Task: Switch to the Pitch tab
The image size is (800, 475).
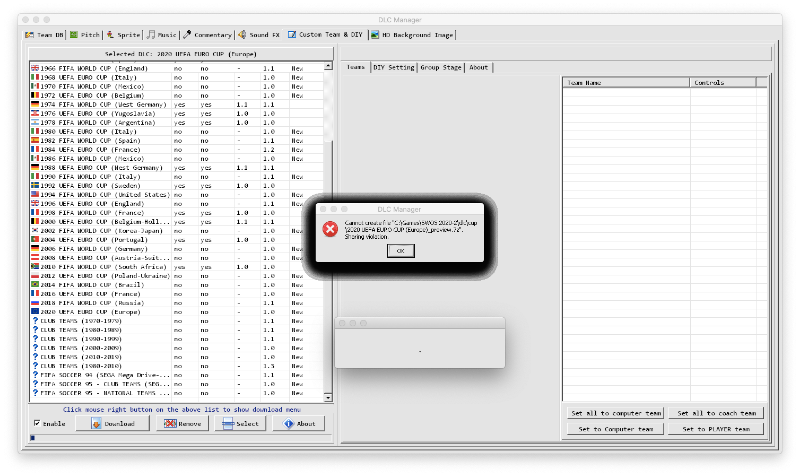Action: (x=87, y=34)
